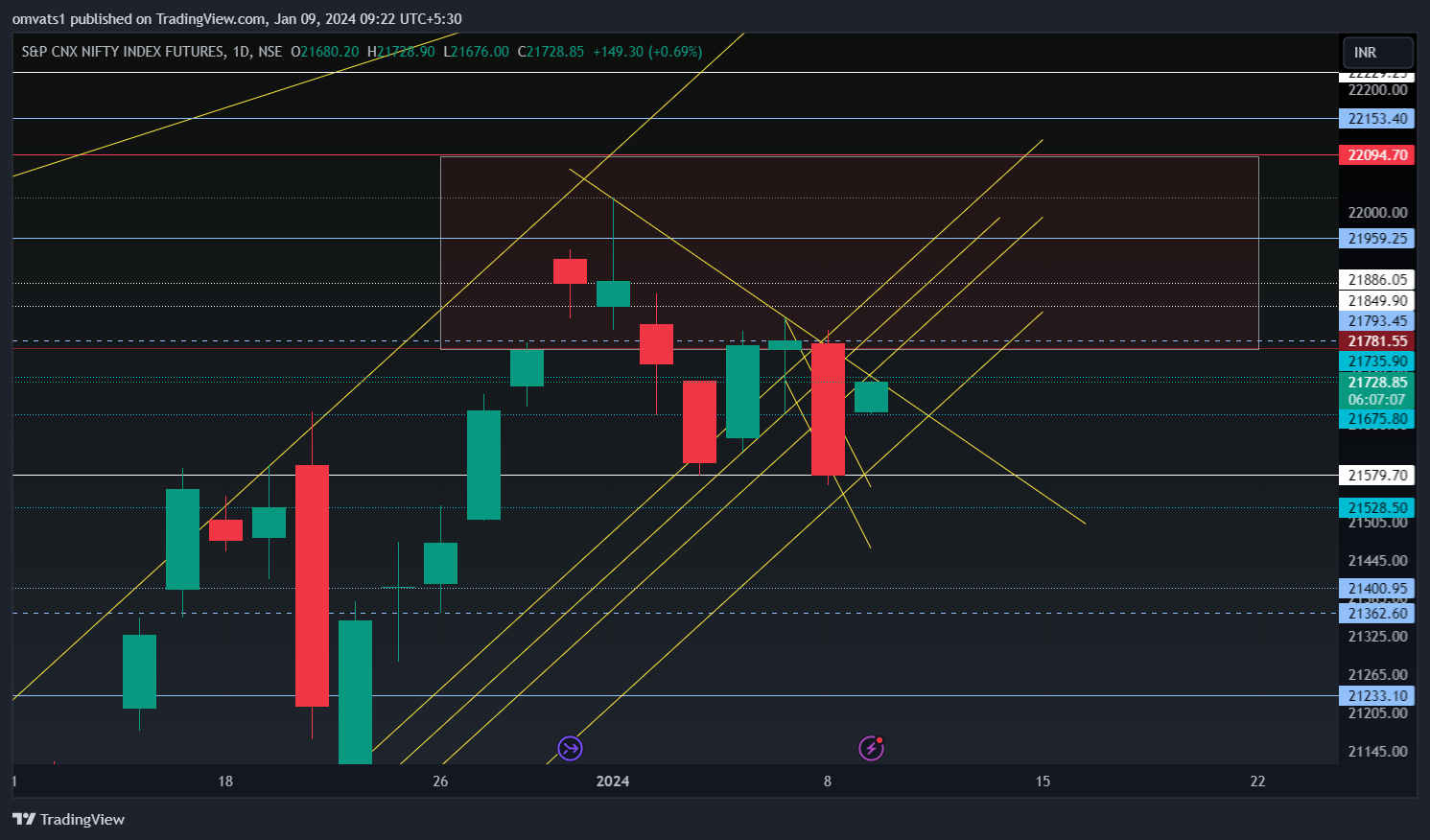Screen dimensions: 1430x840
Task: Click the latest small green candle at current price
Action: 871,397
